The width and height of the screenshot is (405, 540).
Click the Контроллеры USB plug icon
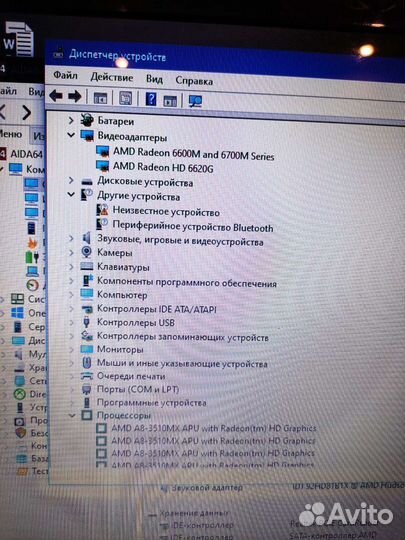click(x=86, y=322)
